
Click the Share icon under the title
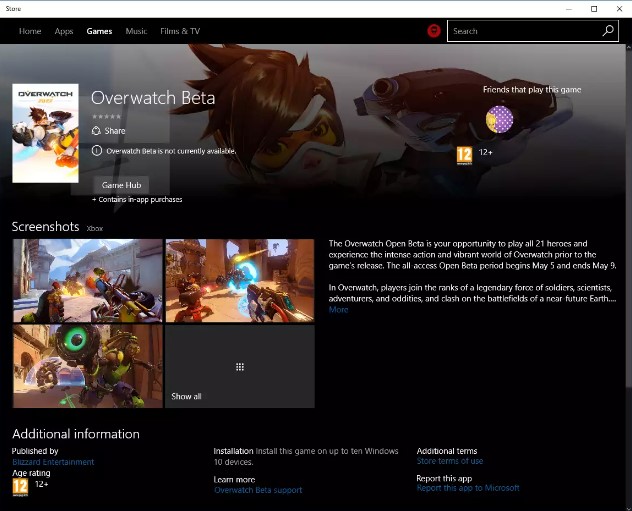coord(96,131)
